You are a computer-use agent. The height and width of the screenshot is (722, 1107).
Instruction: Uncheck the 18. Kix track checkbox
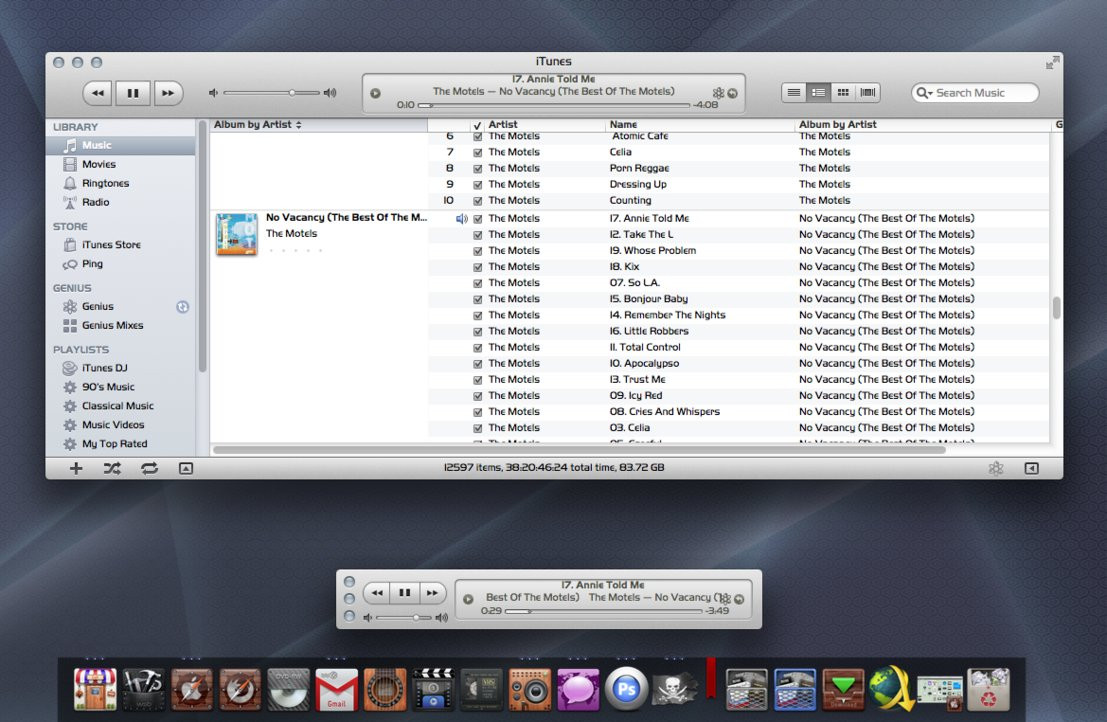(x=478, y=267)
